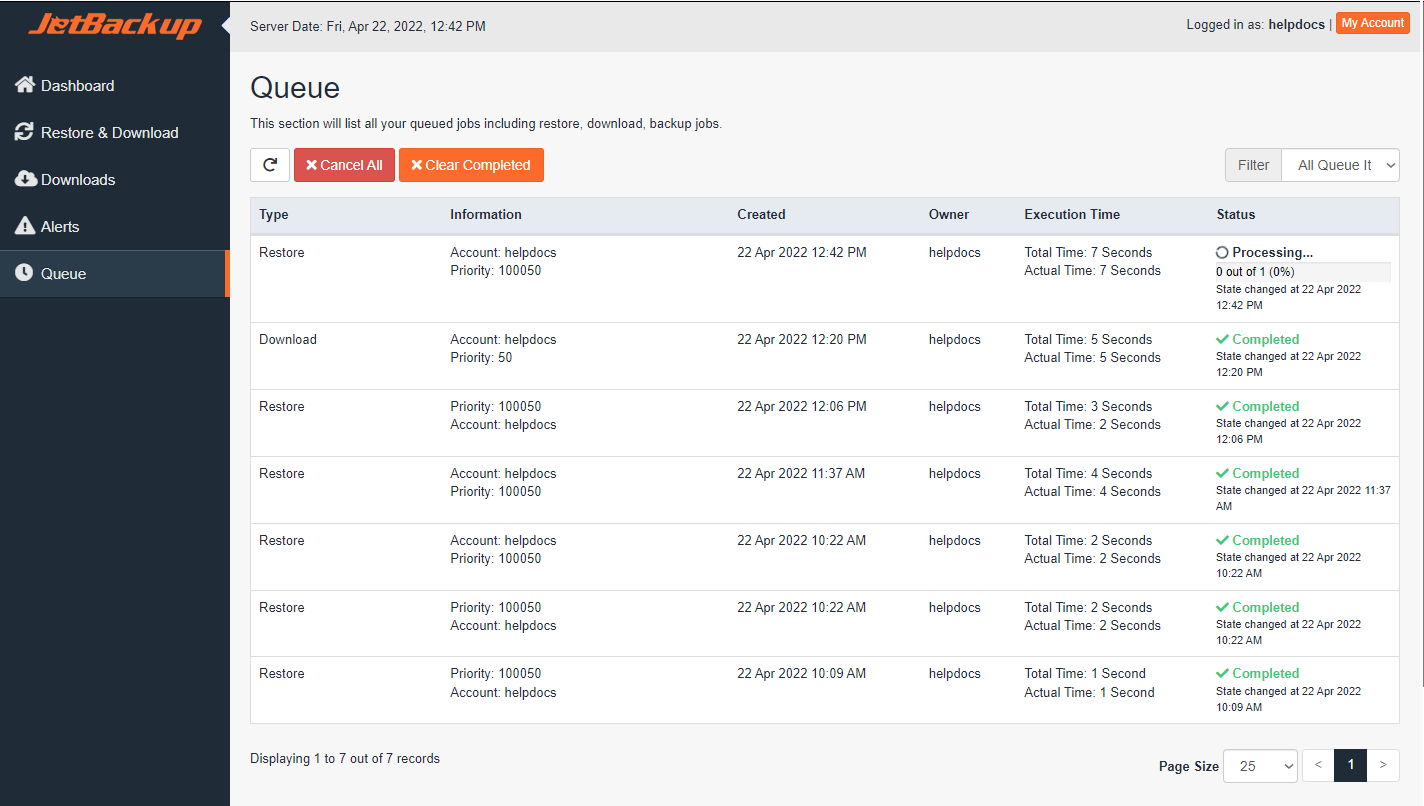The width and height of the screenshot is (1424, 806).
Task: Click the Cancel All button
Action: [x=344, y=165]
